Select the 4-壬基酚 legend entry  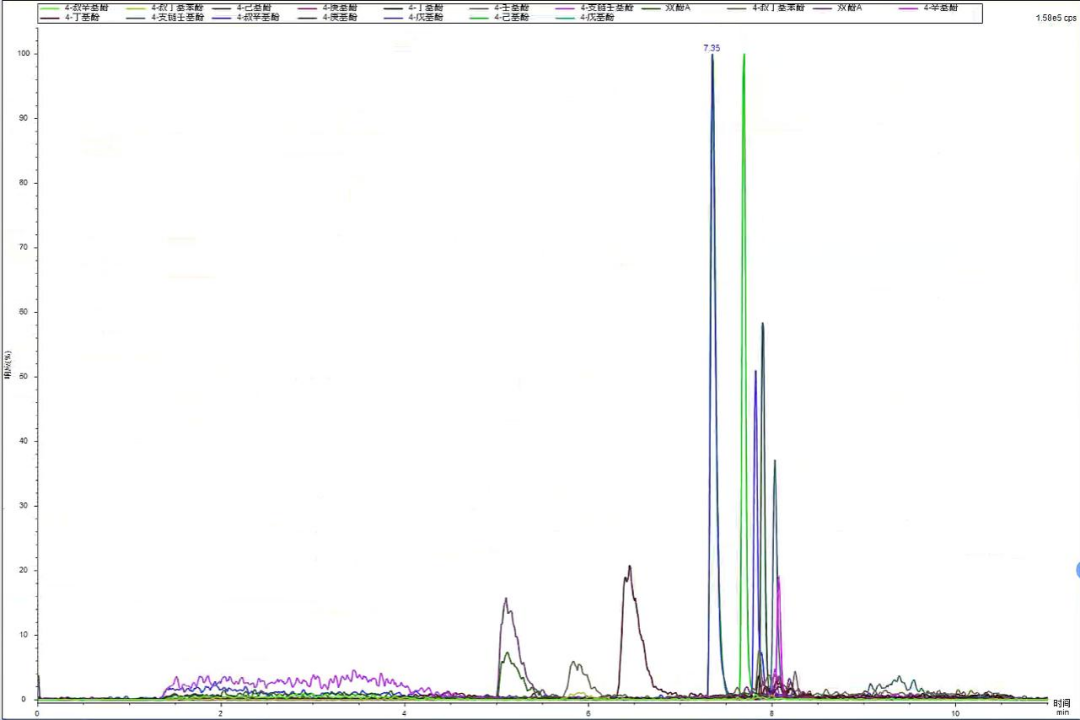(509, 8)
